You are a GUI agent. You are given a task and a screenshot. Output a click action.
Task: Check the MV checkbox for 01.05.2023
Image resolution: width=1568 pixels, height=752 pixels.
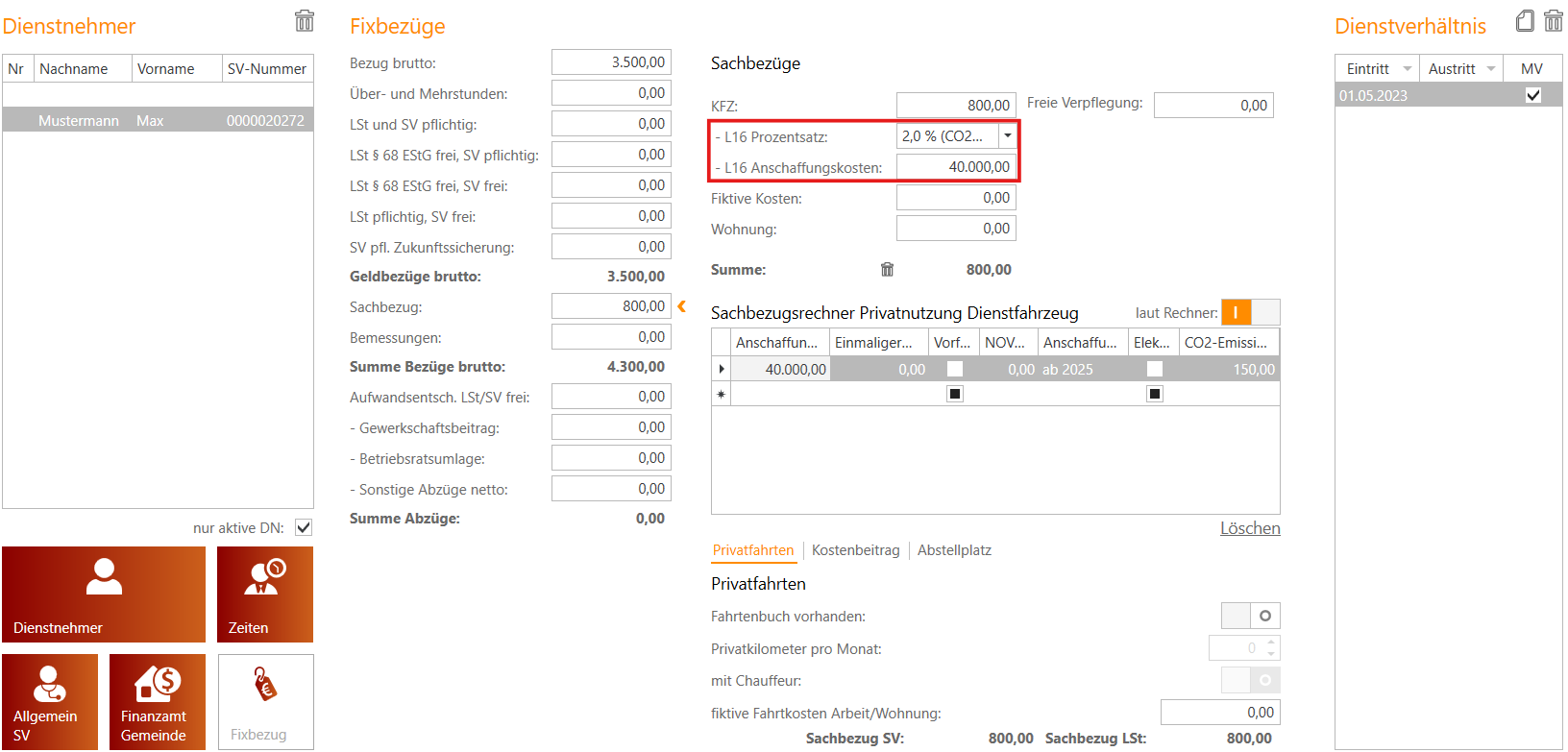pos(1533,95)
